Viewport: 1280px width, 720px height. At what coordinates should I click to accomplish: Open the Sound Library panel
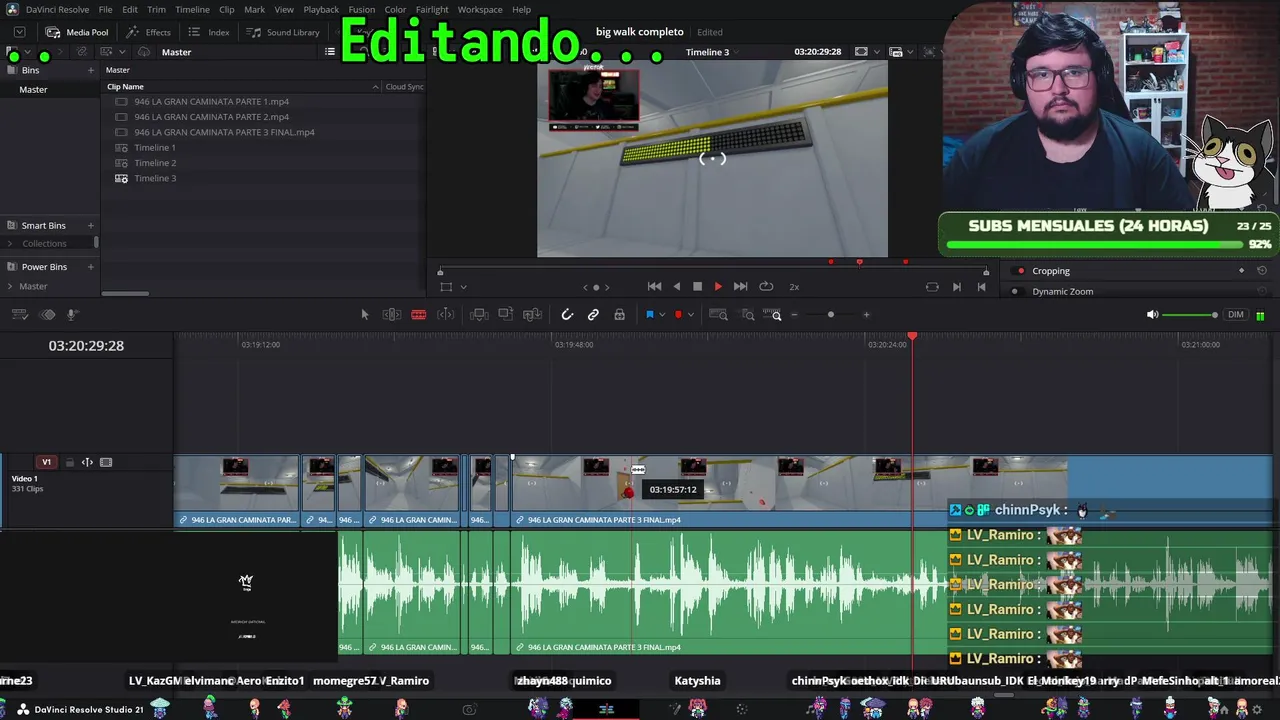click(x=283, y=32)
